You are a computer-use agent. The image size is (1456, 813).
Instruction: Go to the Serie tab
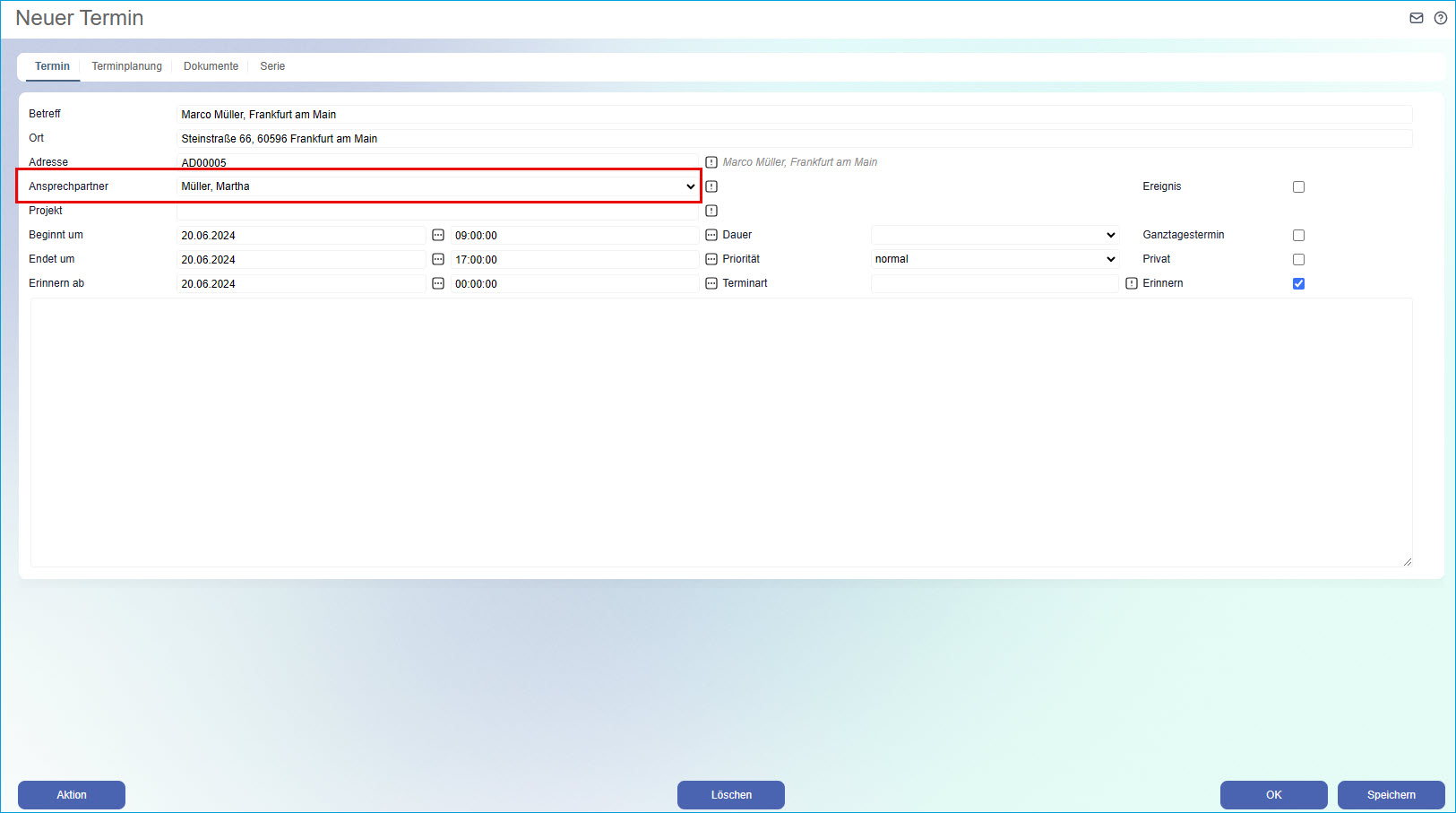click(272, 66)
